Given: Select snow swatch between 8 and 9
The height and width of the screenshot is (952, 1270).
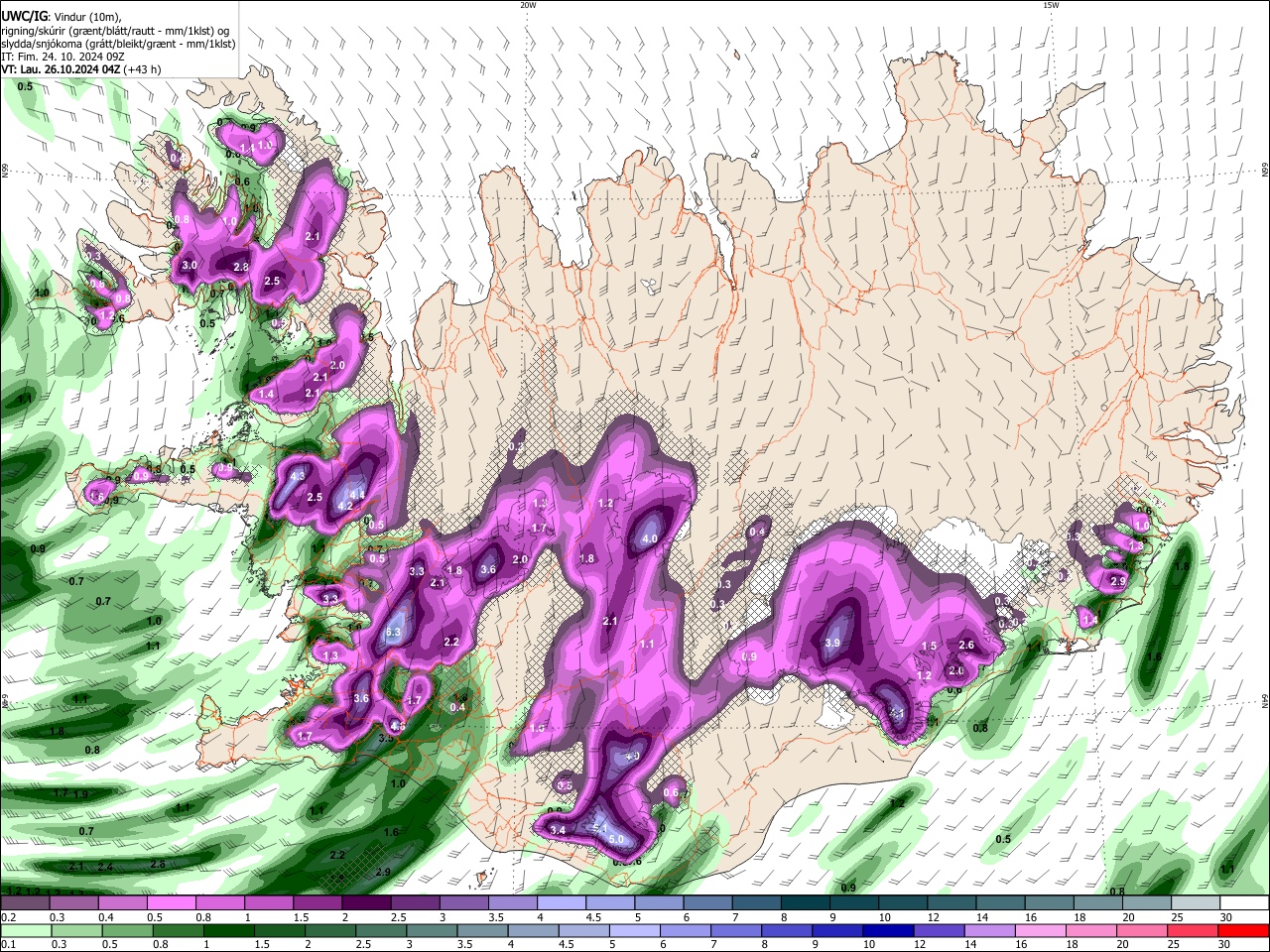Looking at the screenshot, I should [806, 903].
